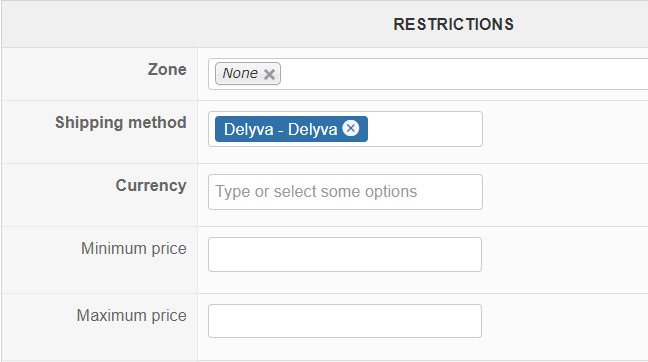Click empty space after the None tag
The width and height of the screenshot is (648, 362).
coord(463,74)
